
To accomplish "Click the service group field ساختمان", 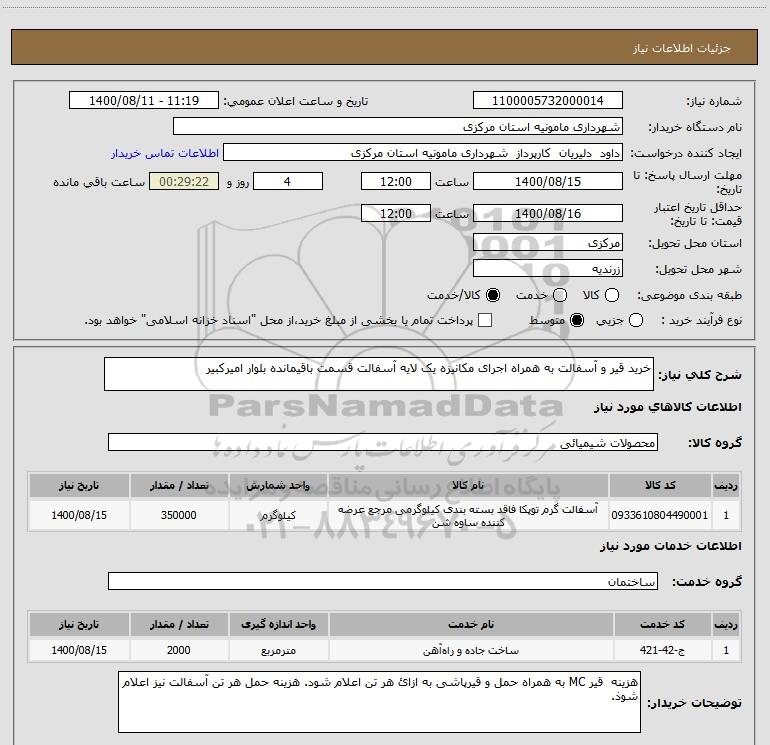I will [x=383, y=581].
